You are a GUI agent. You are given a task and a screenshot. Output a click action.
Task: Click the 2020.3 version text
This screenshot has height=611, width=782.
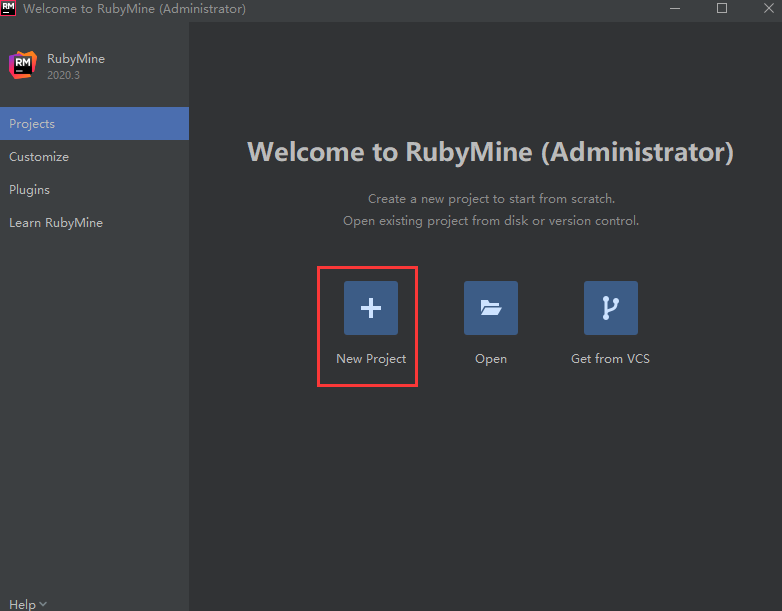pos(63,75)
